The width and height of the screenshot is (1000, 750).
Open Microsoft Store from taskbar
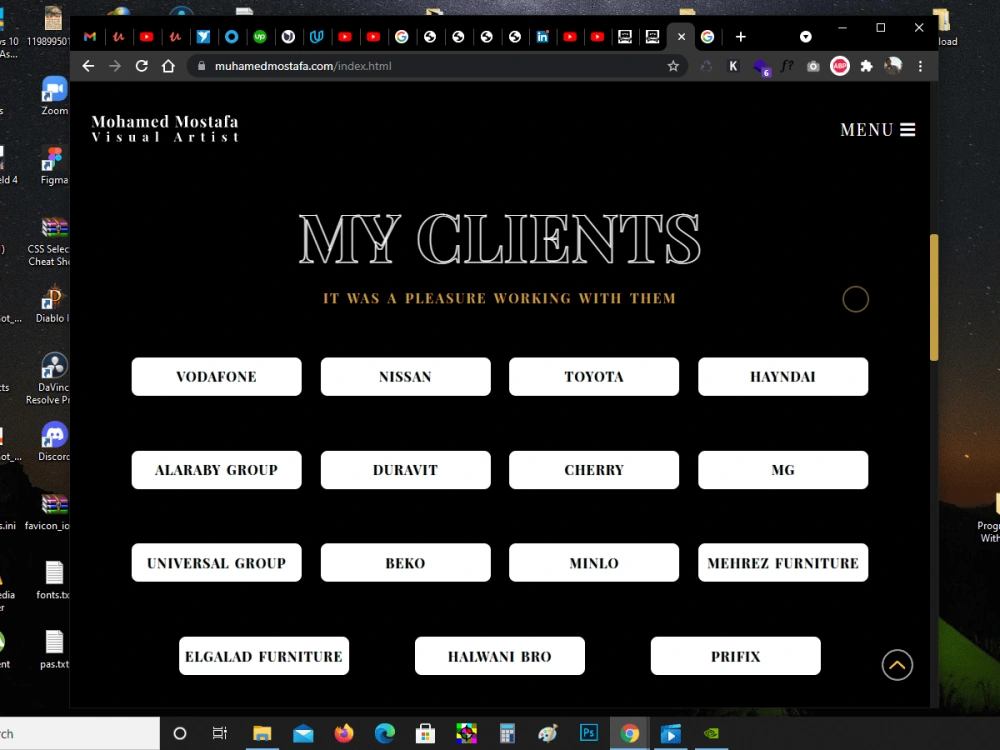pos(425,733)
